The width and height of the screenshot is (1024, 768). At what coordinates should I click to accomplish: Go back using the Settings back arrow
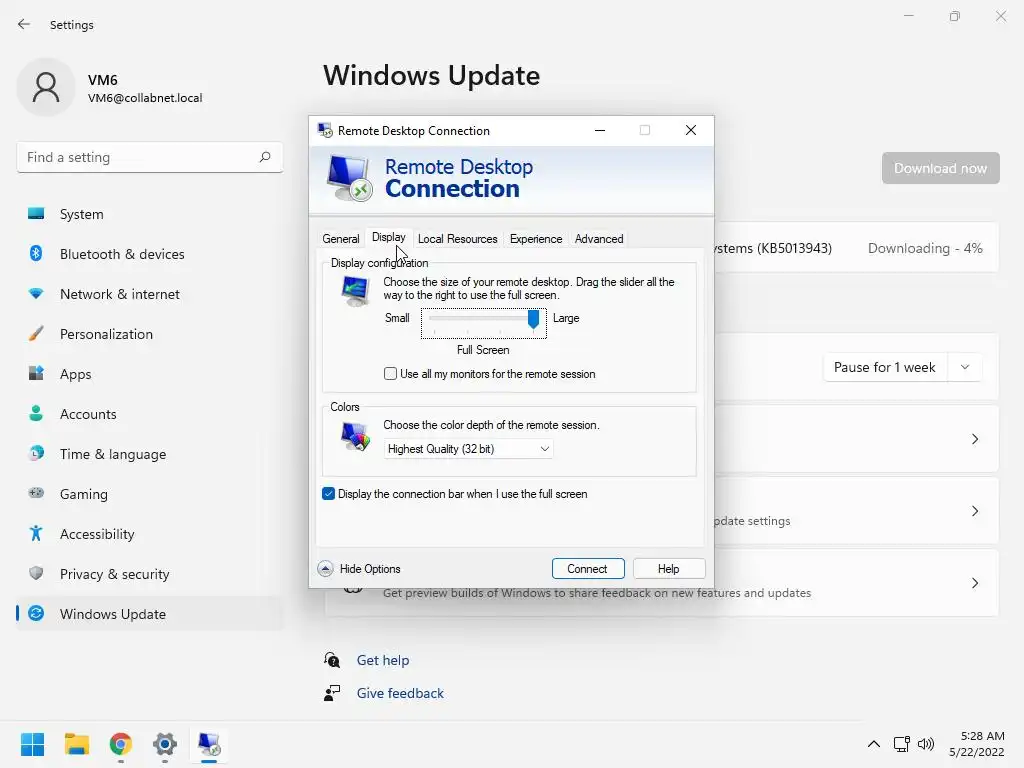click(24, 24)
